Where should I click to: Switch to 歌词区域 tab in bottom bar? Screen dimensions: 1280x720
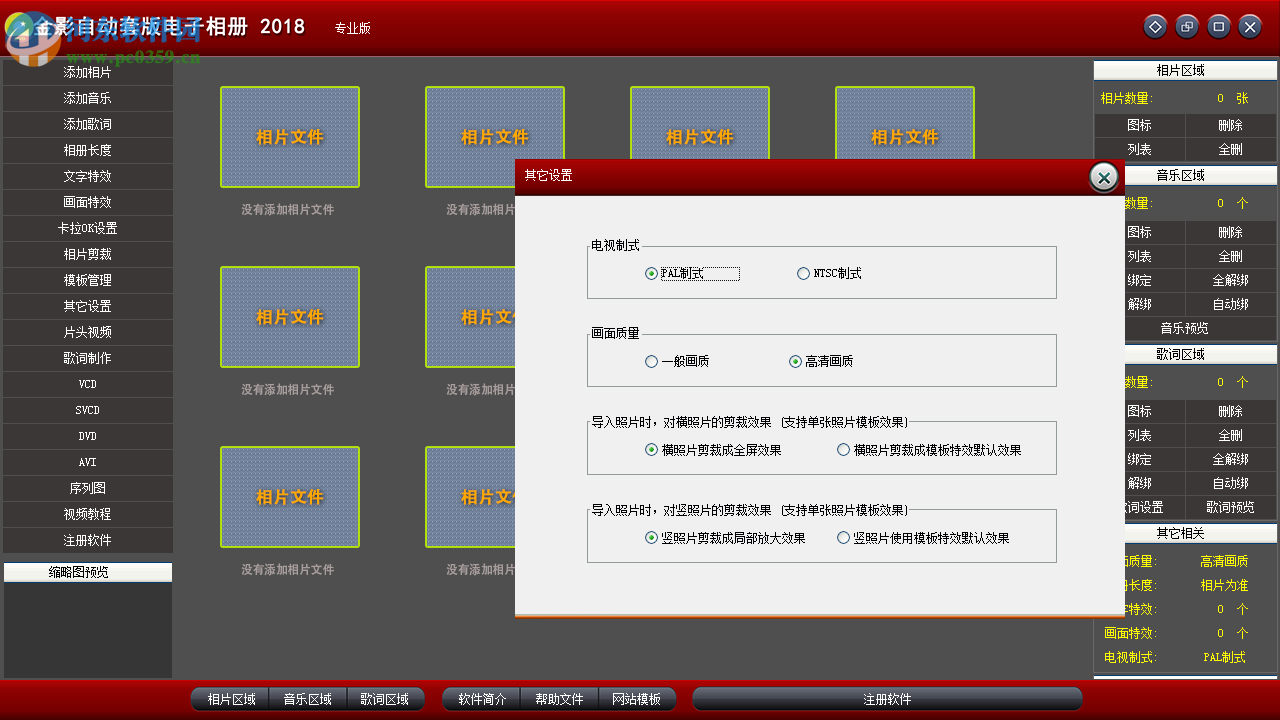(x=385, y=699)
